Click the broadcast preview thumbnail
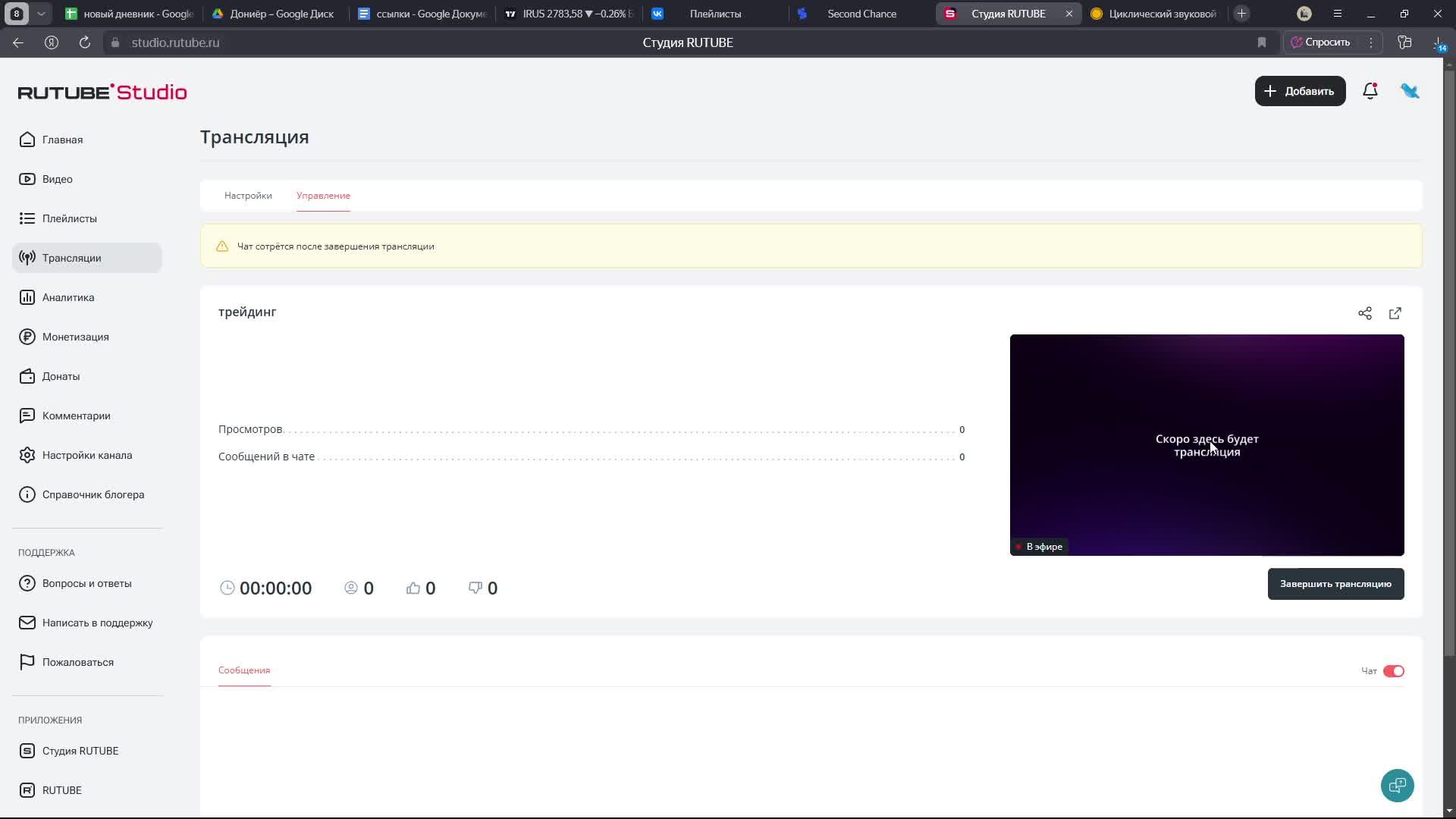1456x819 pixels. coord(1207,445)
